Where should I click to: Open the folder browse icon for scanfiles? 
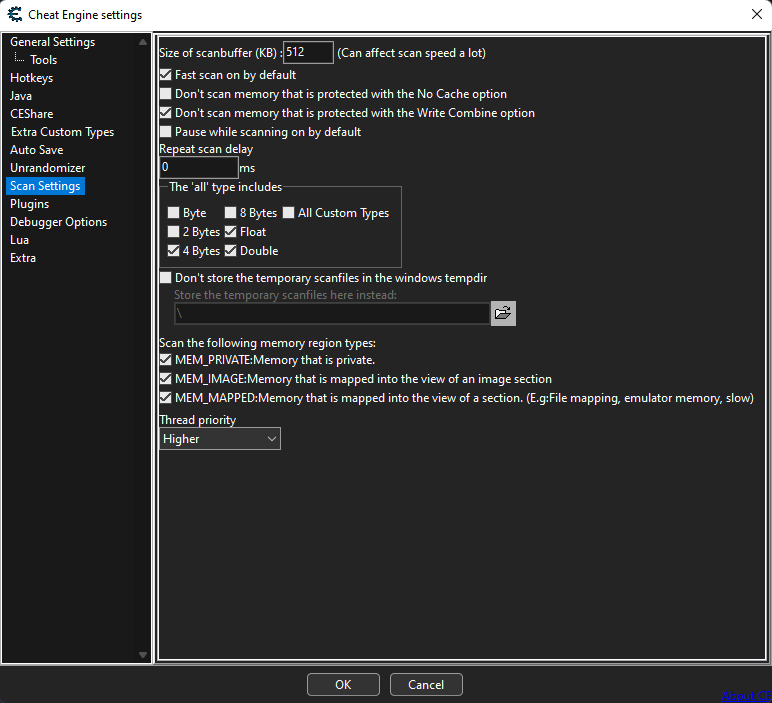coord(503,313)
